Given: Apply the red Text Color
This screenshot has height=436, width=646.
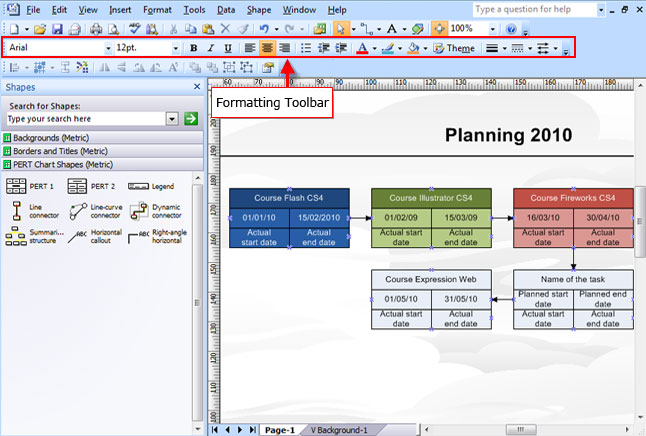Looking at the screenshot, I should tap(362, 48).
